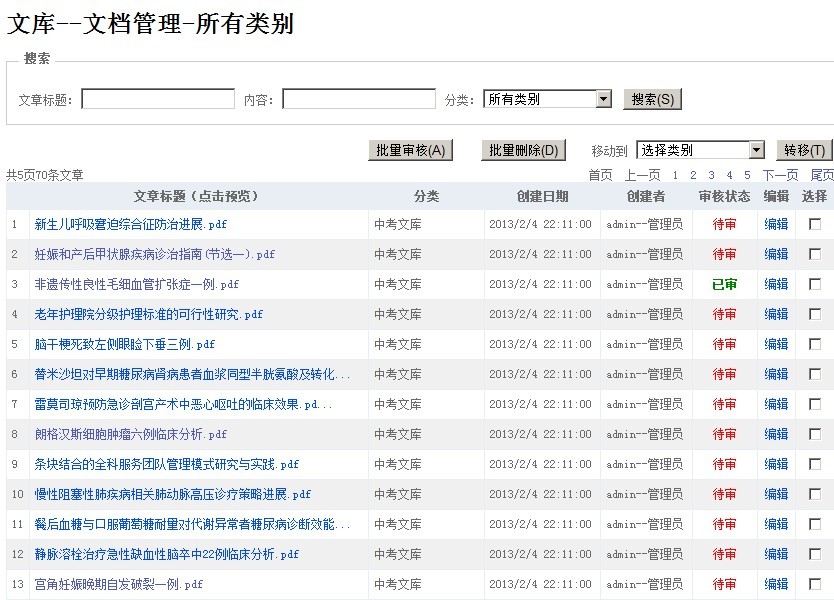The height and width of the screenshot is (600, 834).
Task: Click inside the 内容 content input field
Action: [x=358, y=99]
